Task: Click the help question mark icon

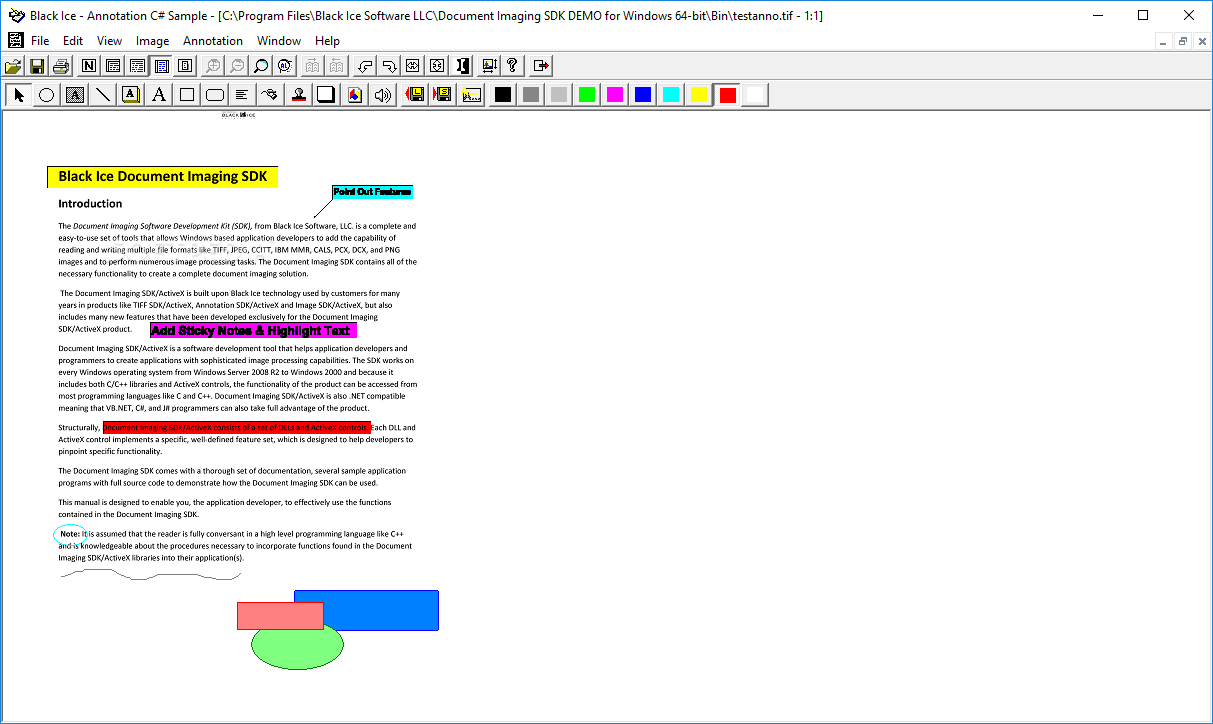Action: (512, 66)
